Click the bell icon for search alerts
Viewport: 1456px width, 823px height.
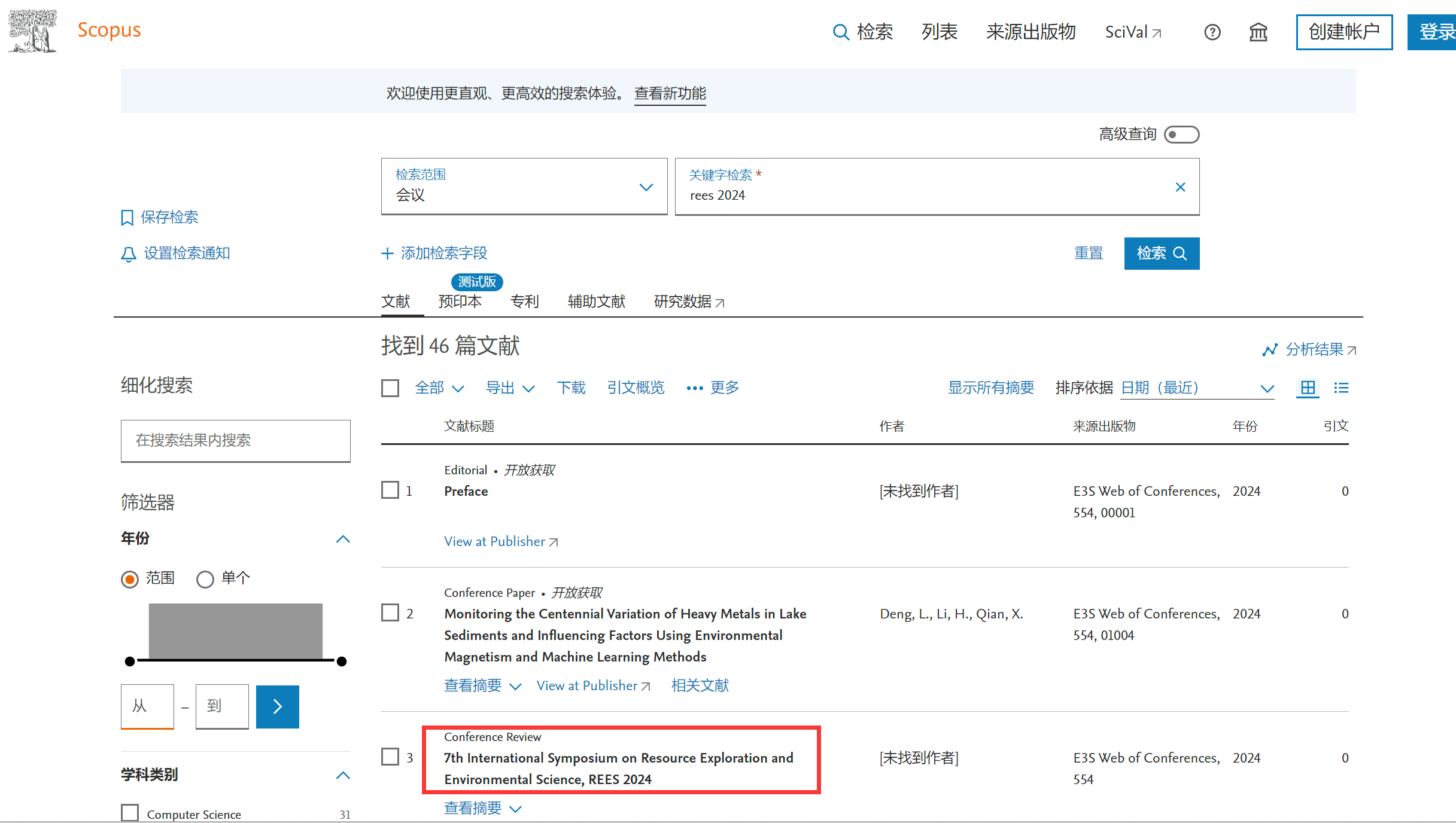coord(128,254)
